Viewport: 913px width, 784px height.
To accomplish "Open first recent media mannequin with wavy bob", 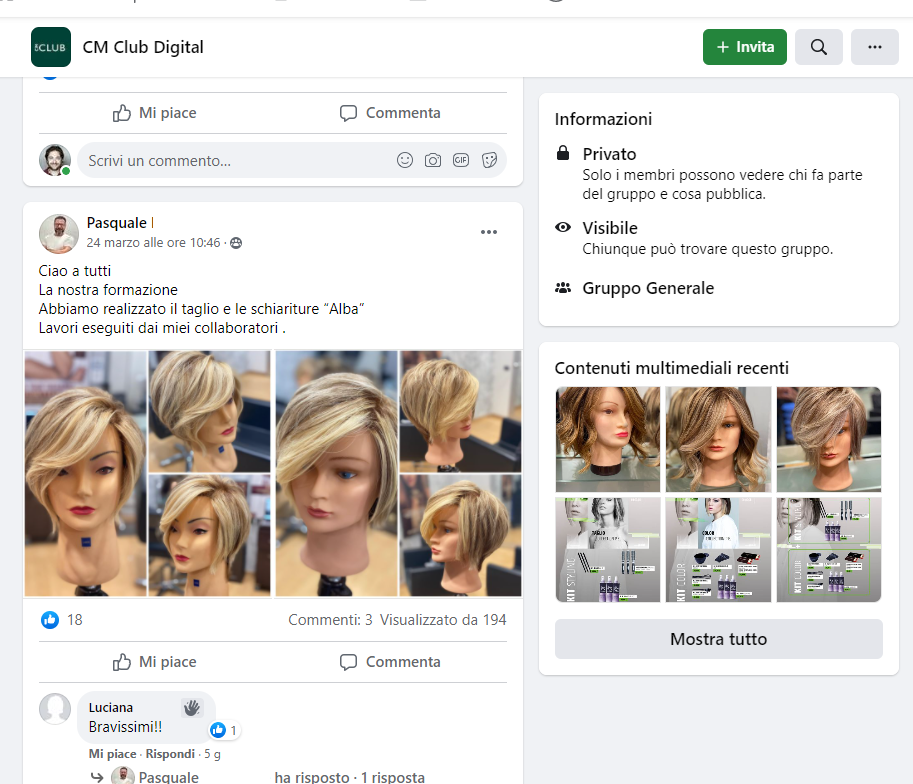I will point(608,439).
